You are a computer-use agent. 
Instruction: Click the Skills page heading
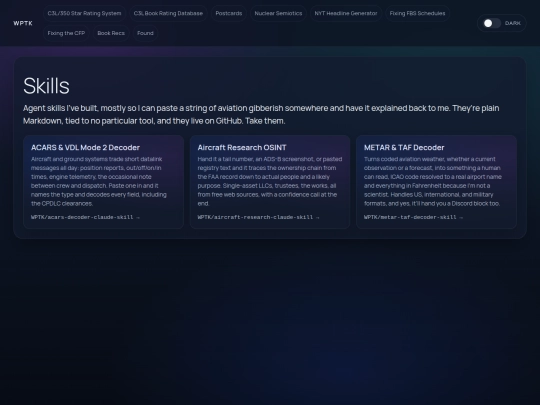[46, 86]
